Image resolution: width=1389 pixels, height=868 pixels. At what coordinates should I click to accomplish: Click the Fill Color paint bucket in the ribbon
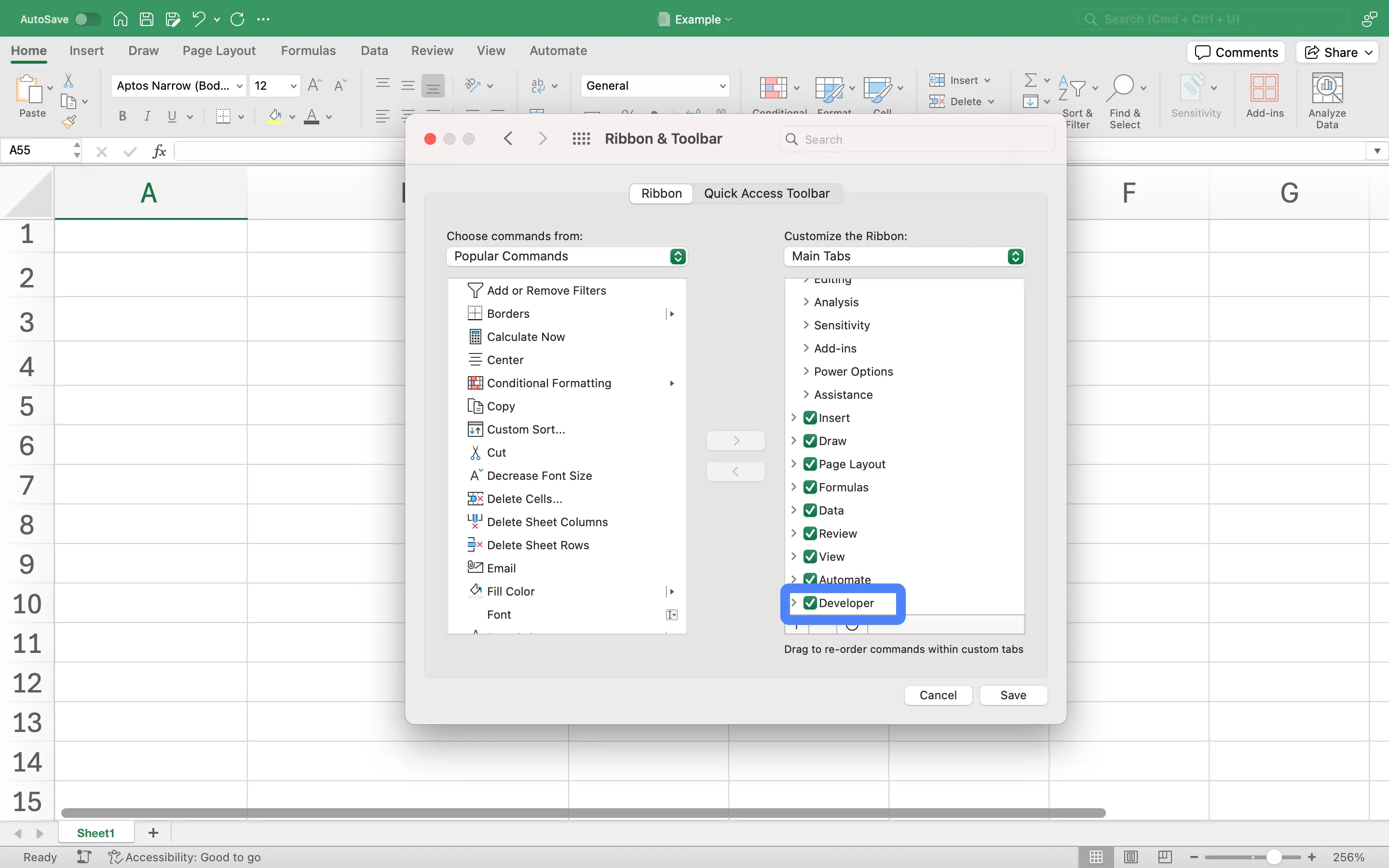275,117
